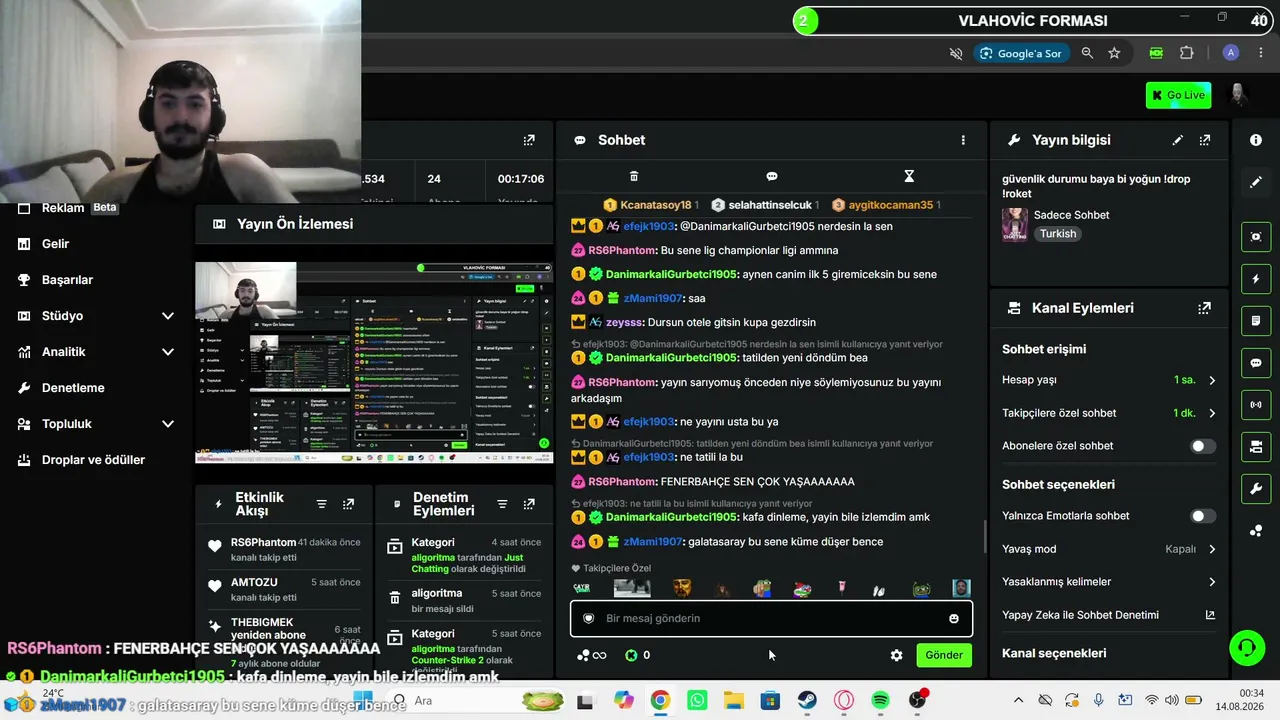Toggle the channel actions icon in sidebar

[1256, 446]
